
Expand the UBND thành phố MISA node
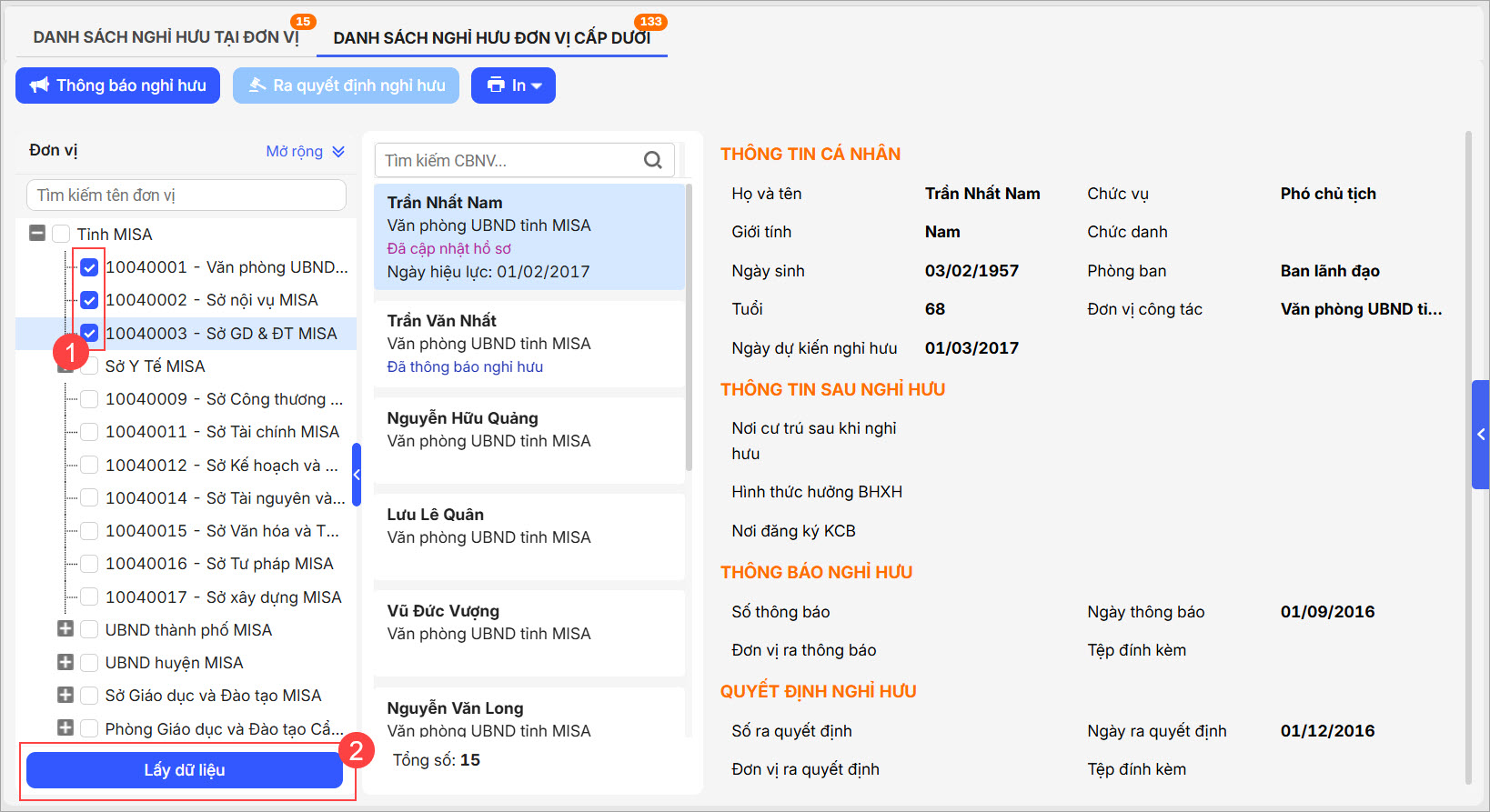click(65, 629)
